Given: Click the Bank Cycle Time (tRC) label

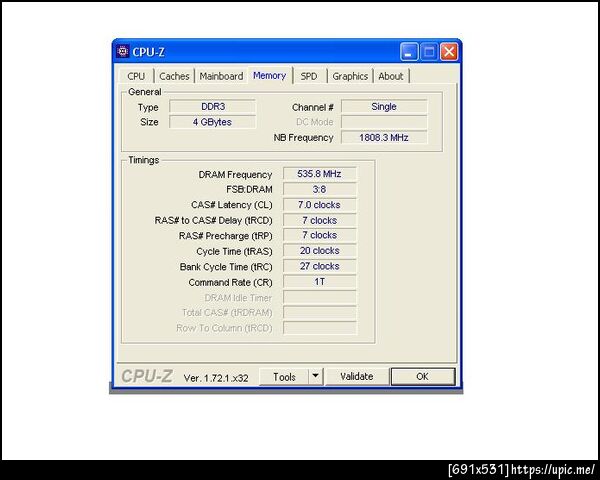Looking at the screenshot, I should [x=226, y=267].
